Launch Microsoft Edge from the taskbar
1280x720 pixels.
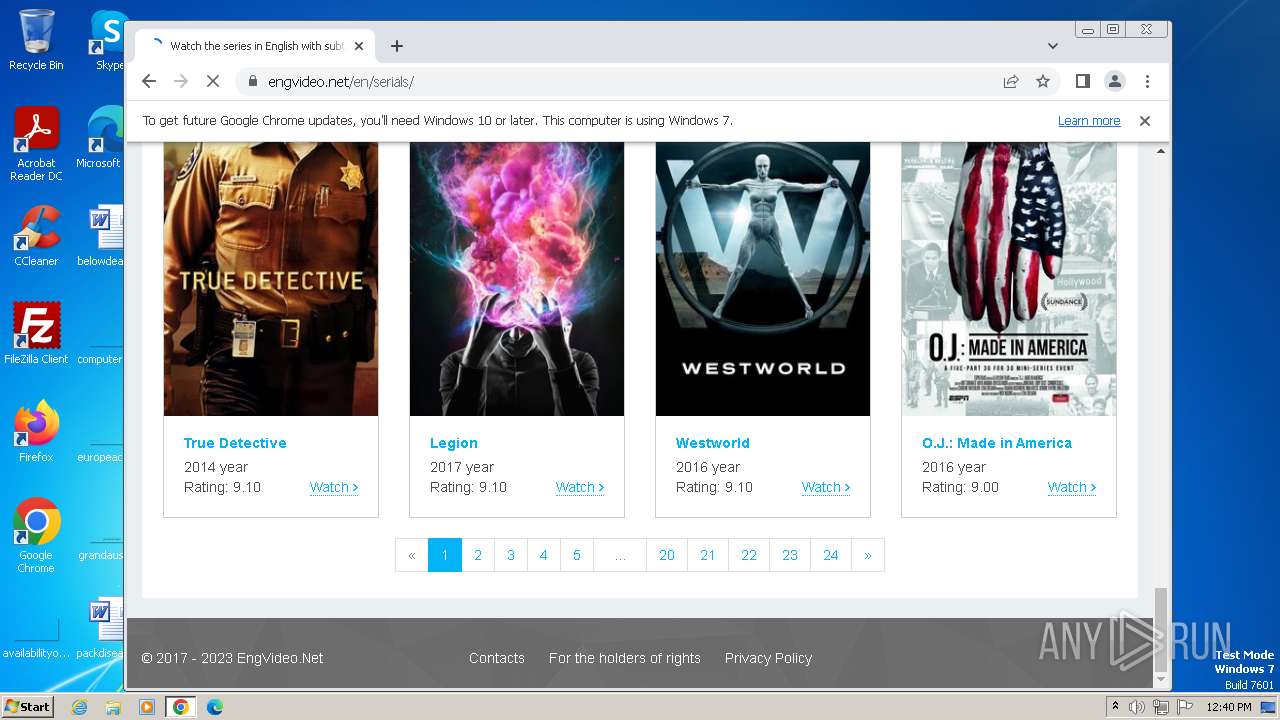coord(215,707)
